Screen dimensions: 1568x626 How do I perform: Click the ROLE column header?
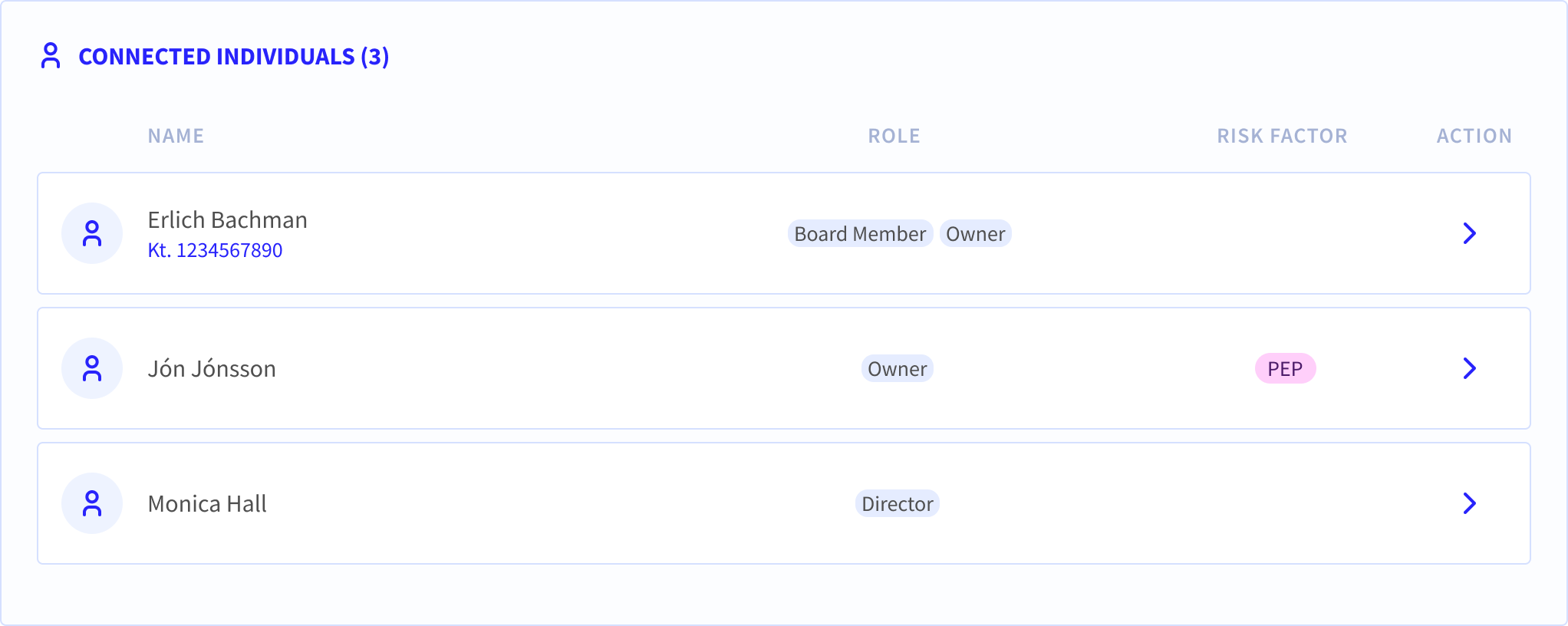(x=894, y=136)
